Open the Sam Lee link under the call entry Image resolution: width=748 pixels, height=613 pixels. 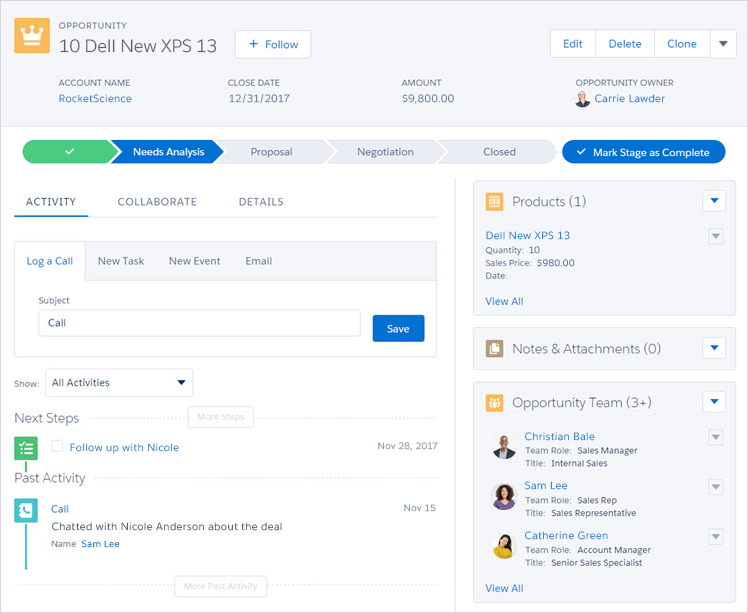pos(100,544)
